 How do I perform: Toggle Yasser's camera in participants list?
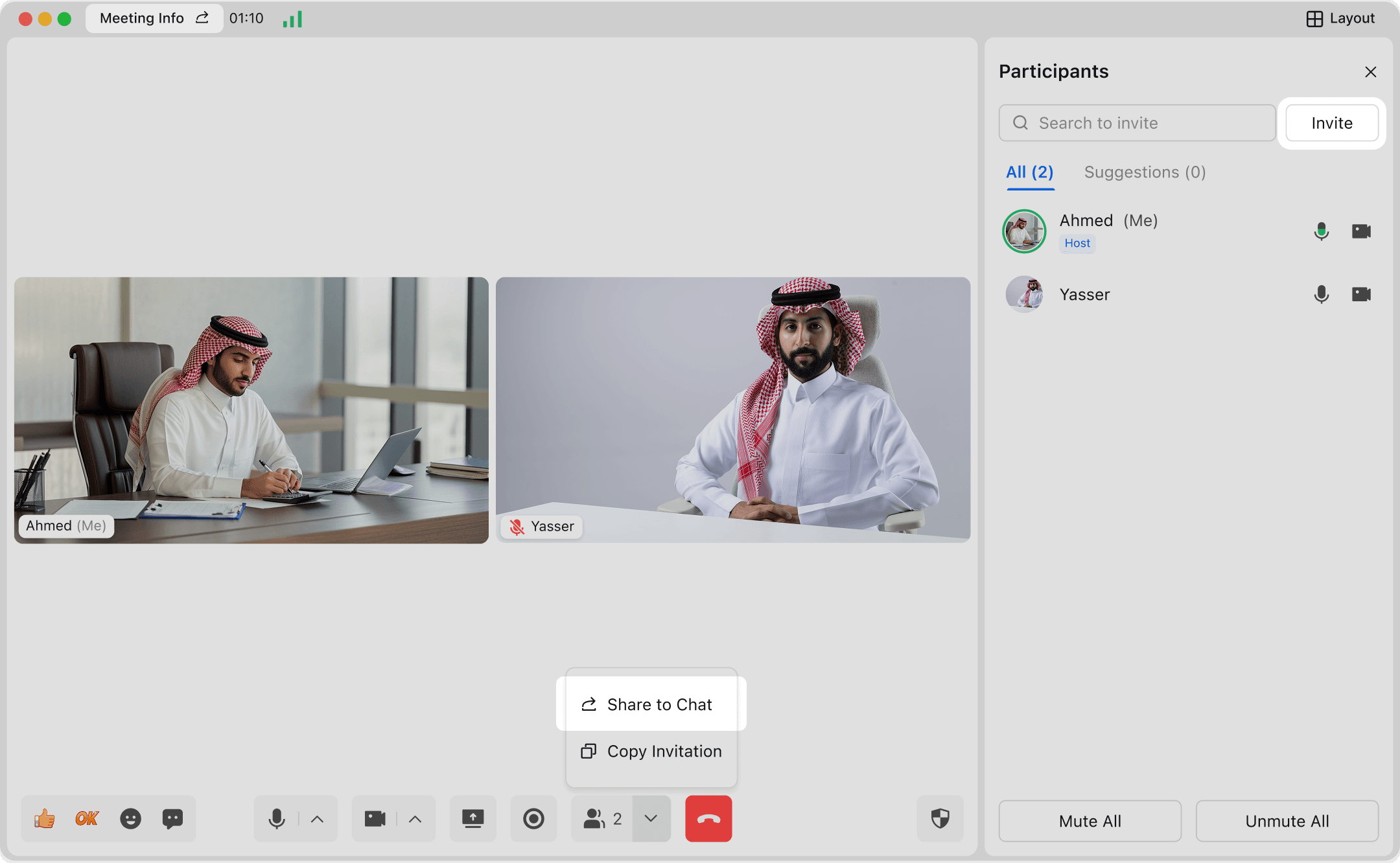pyautogui.click(x=1361, y=295)
